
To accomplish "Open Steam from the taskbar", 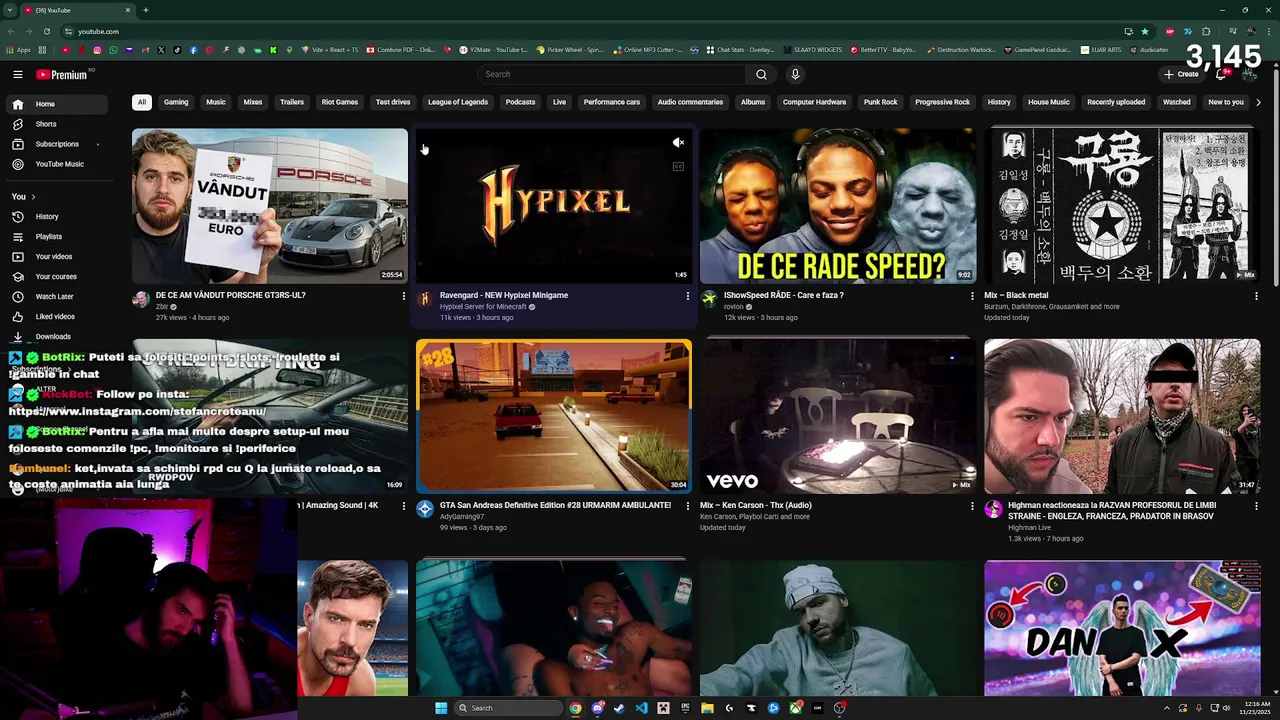I will tap(619, 708).
